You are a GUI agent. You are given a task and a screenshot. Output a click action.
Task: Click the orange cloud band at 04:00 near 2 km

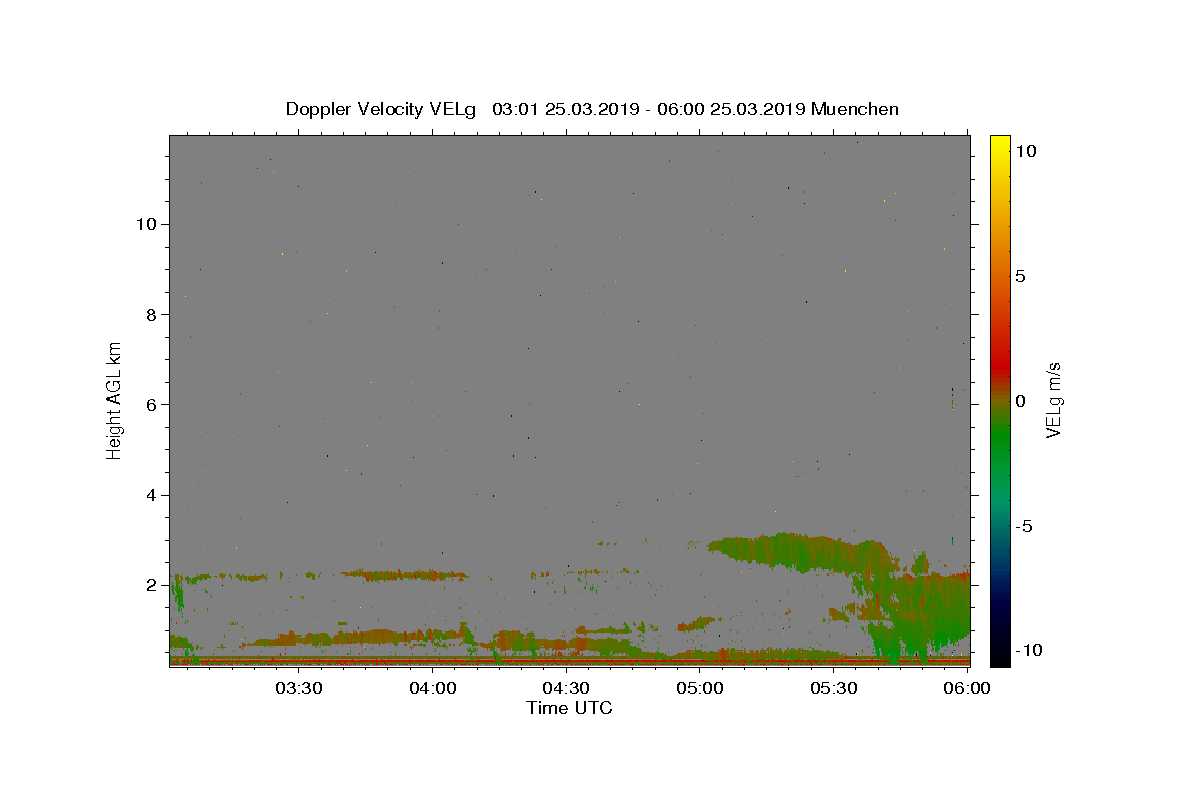[405, 575]
